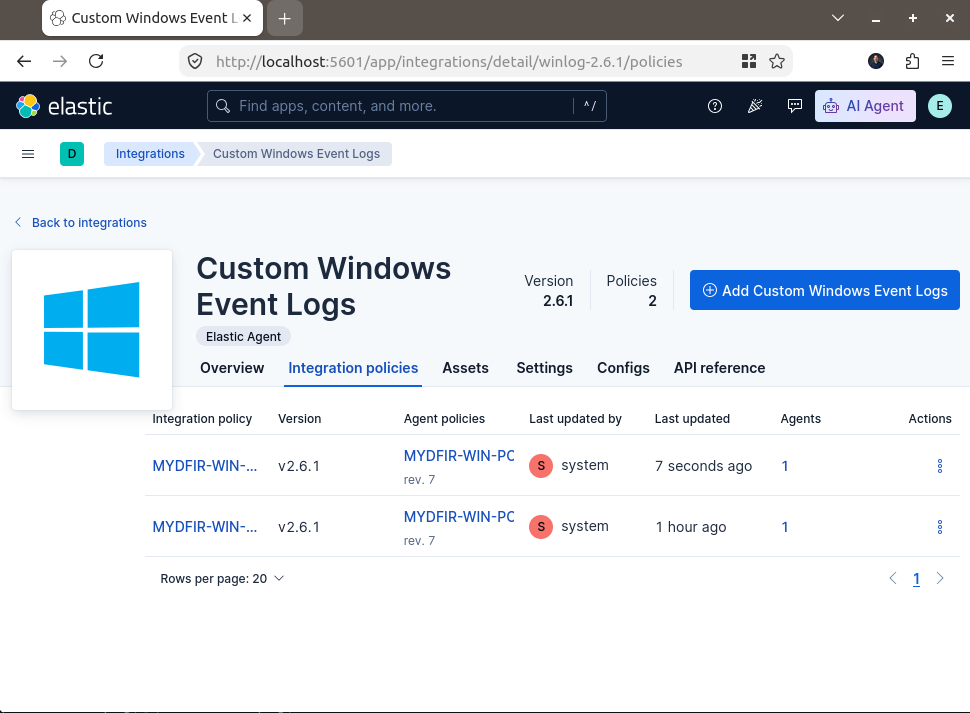Open the space selector D badge
The height and width of the screenshot is (713, 970).
[x=72, y=154]
